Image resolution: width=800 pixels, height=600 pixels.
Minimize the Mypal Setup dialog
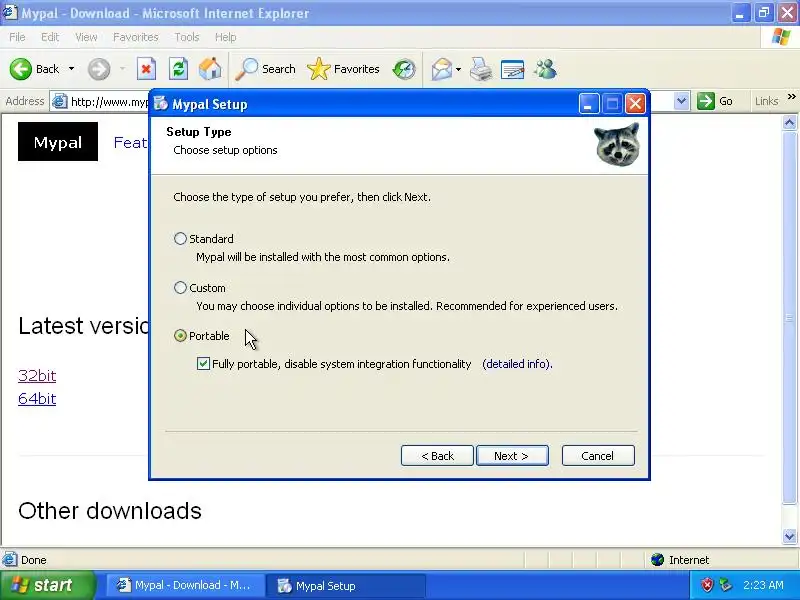(x=588, y=104)
